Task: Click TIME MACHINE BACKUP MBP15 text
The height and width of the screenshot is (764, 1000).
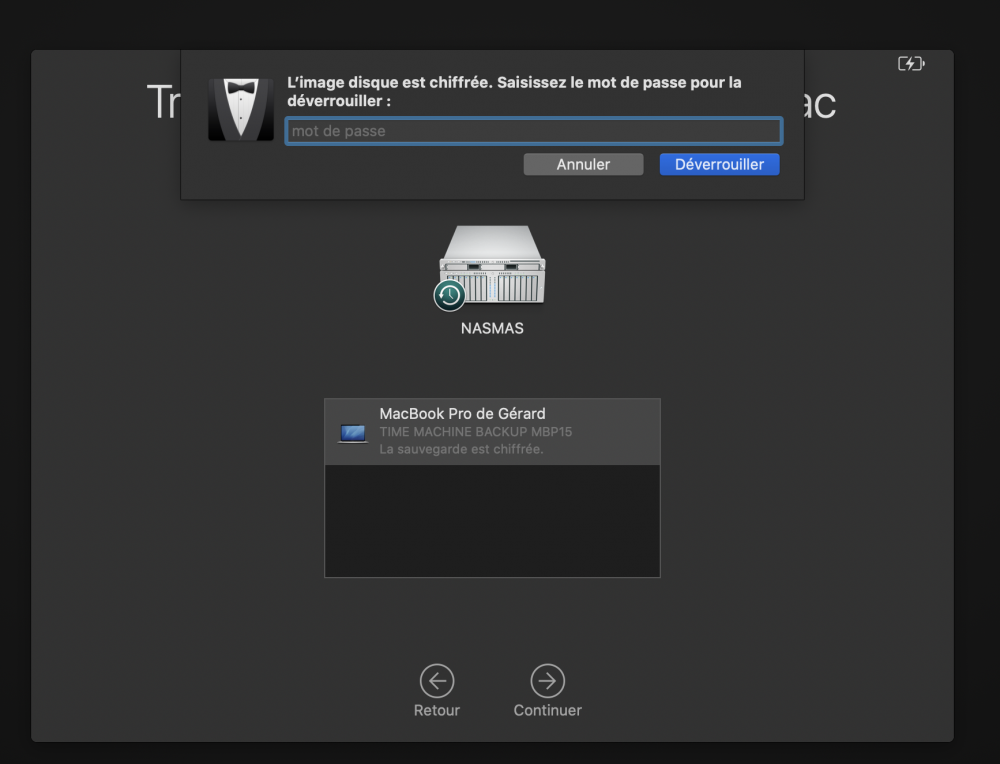Action: click(x=476, y=432)
